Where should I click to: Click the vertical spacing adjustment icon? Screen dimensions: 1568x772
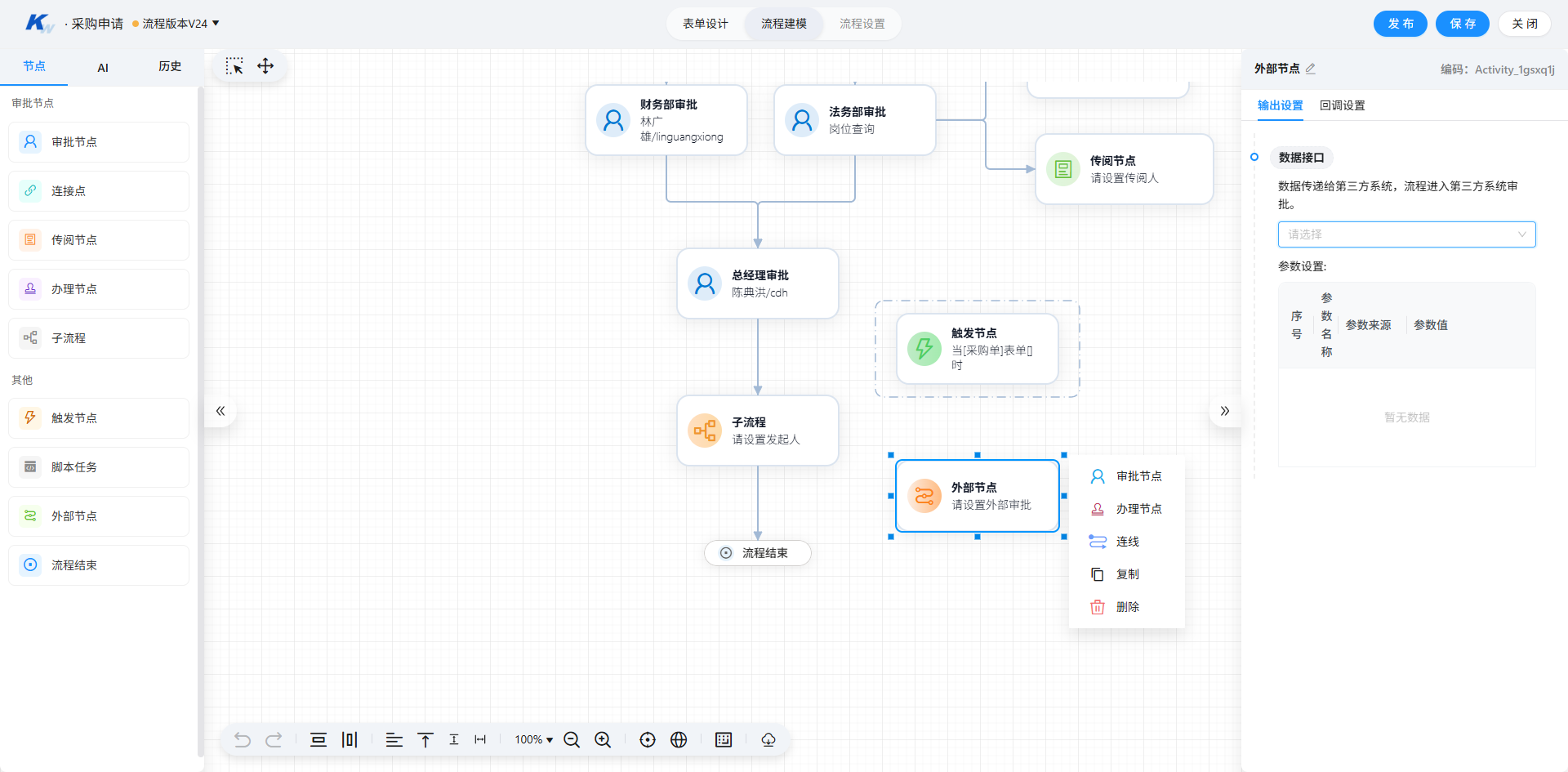pyautogui.click(x=454, y=740)
